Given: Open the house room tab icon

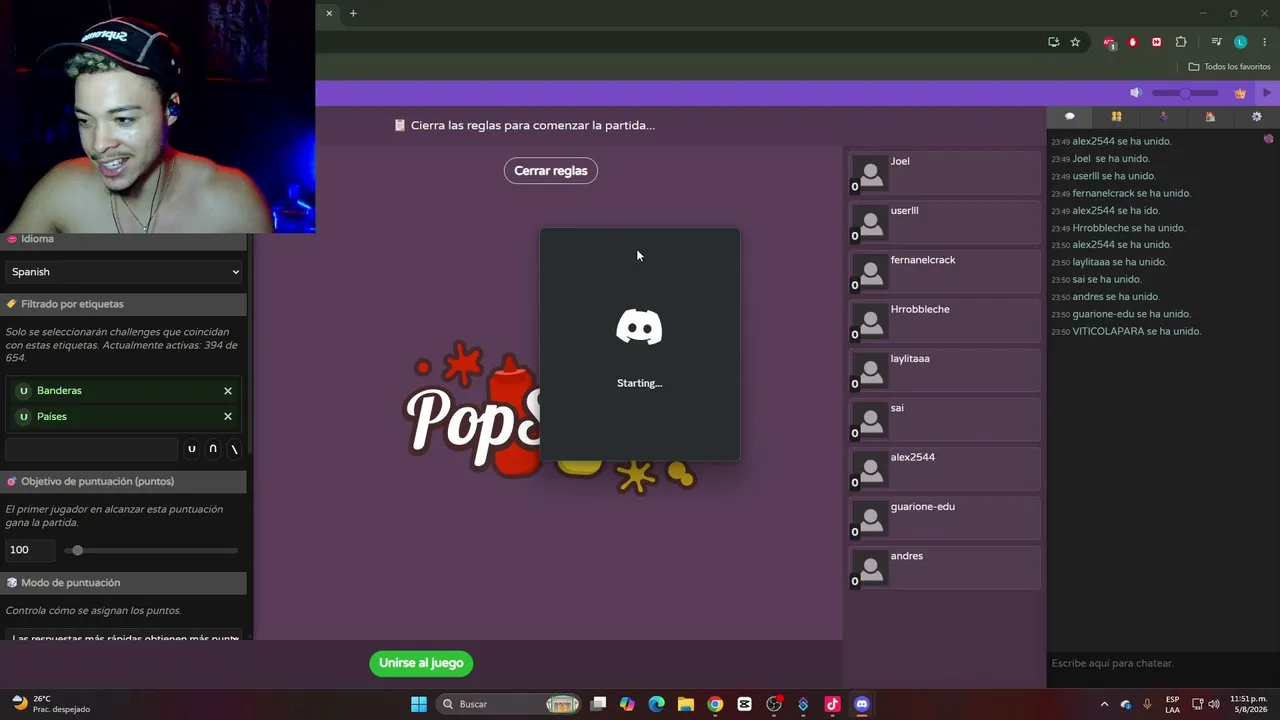Looking at the screenshot, I should (1210, 117).
